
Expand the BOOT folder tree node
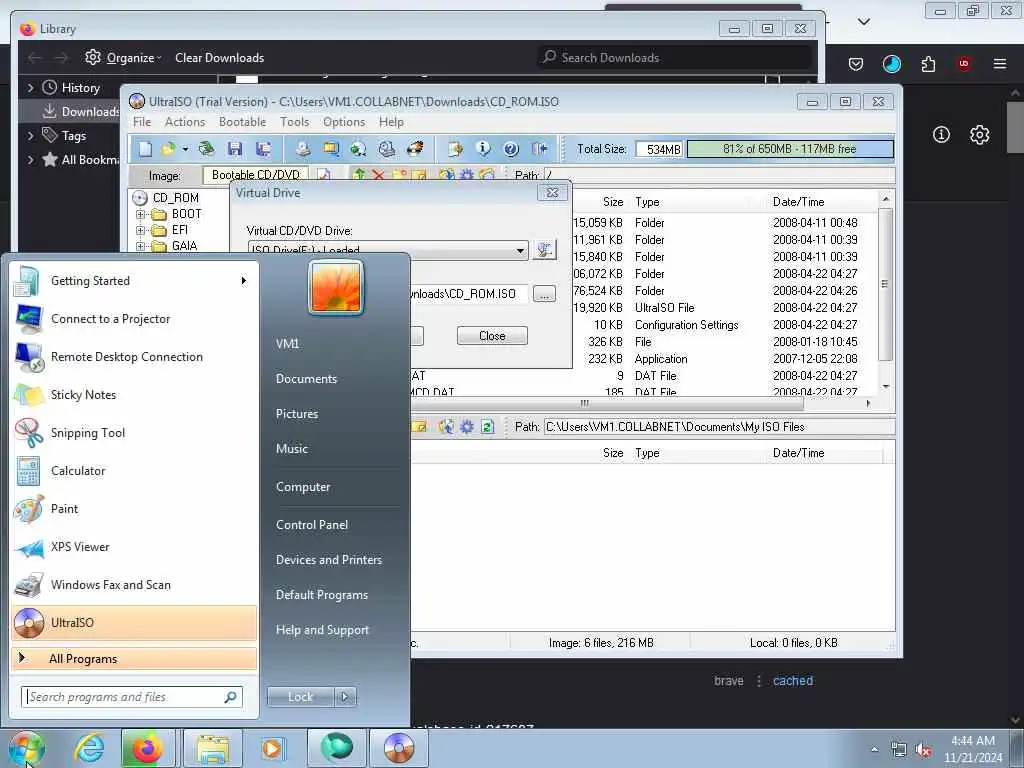tap(140, 214)
